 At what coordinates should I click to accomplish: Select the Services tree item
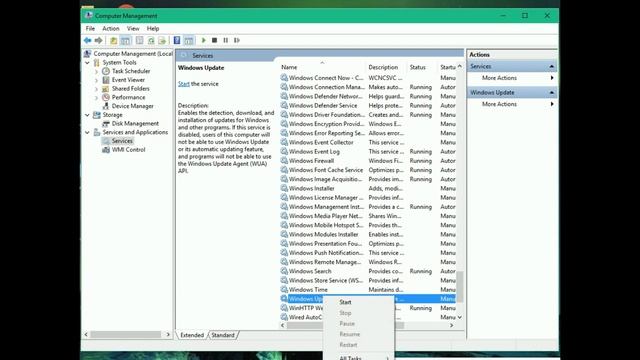click(122, 141)
